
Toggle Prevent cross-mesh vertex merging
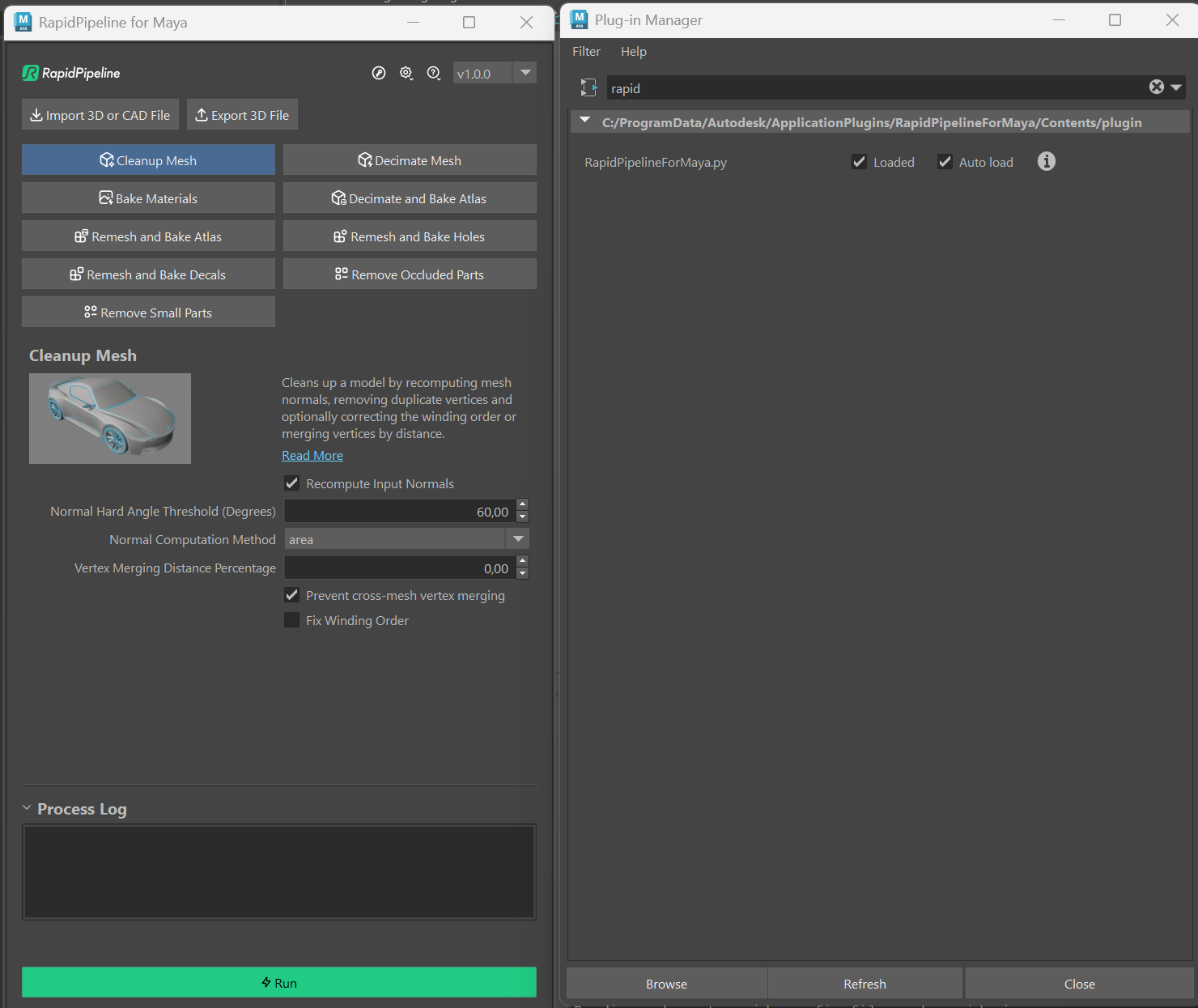[292, 595]
